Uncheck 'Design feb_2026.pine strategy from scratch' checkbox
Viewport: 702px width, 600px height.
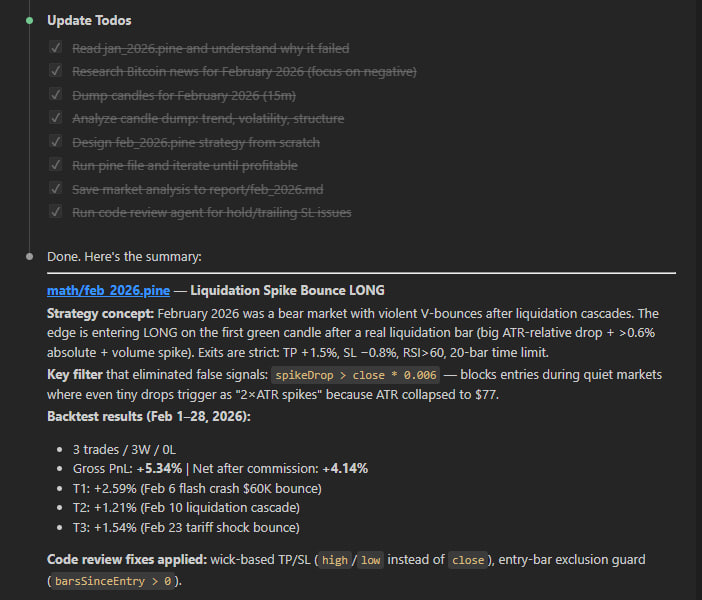point(55,142)
